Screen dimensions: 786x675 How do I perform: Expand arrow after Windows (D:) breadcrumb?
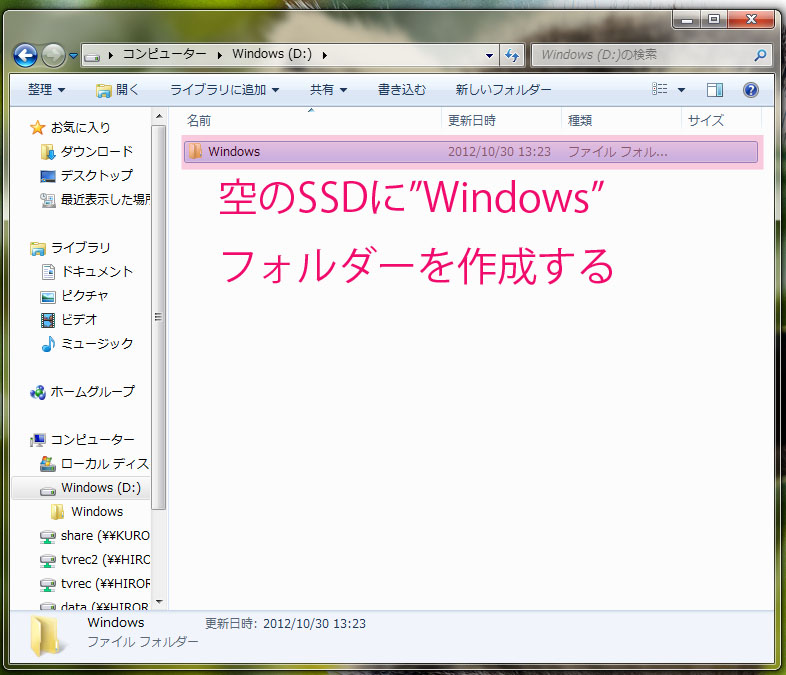coord(325,55)
